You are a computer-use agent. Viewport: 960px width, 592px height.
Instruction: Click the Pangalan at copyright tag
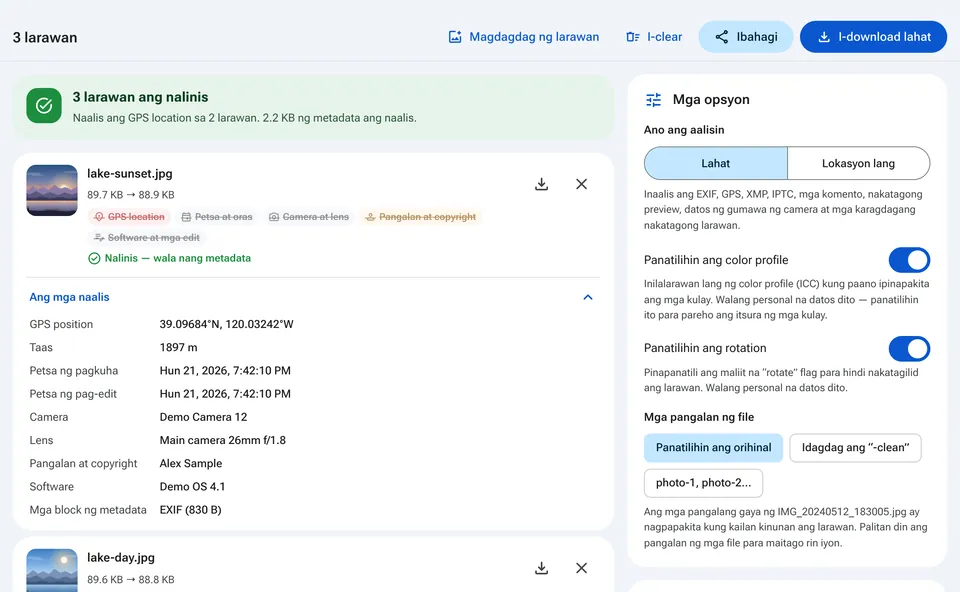tap(421, 217)
